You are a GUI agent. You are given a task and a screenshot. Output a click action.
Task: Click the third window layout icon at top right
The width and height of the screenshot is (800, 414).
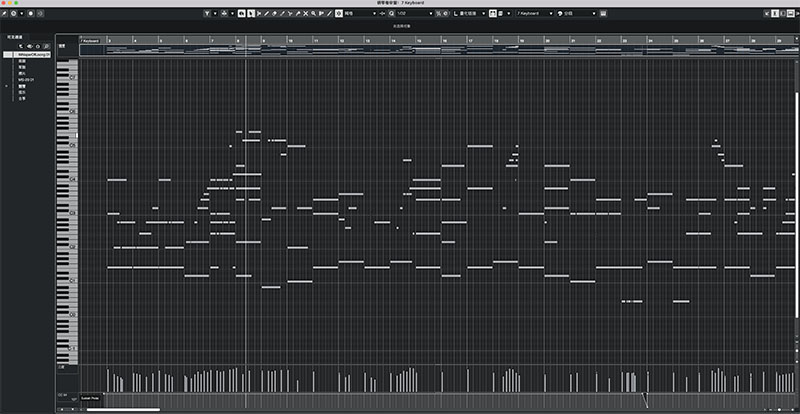[783, 13]
